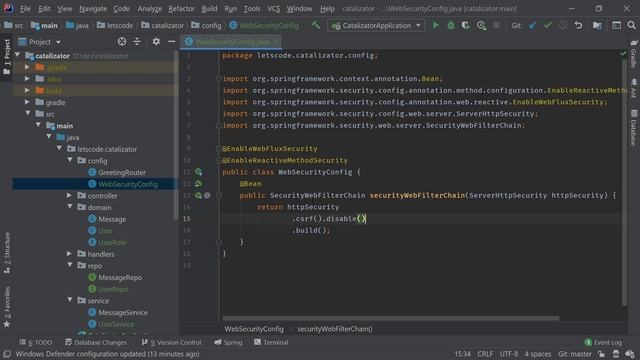This screenshot has height=360, width=640.
Task: Open the Analyze menu
Action: [149, 9]
